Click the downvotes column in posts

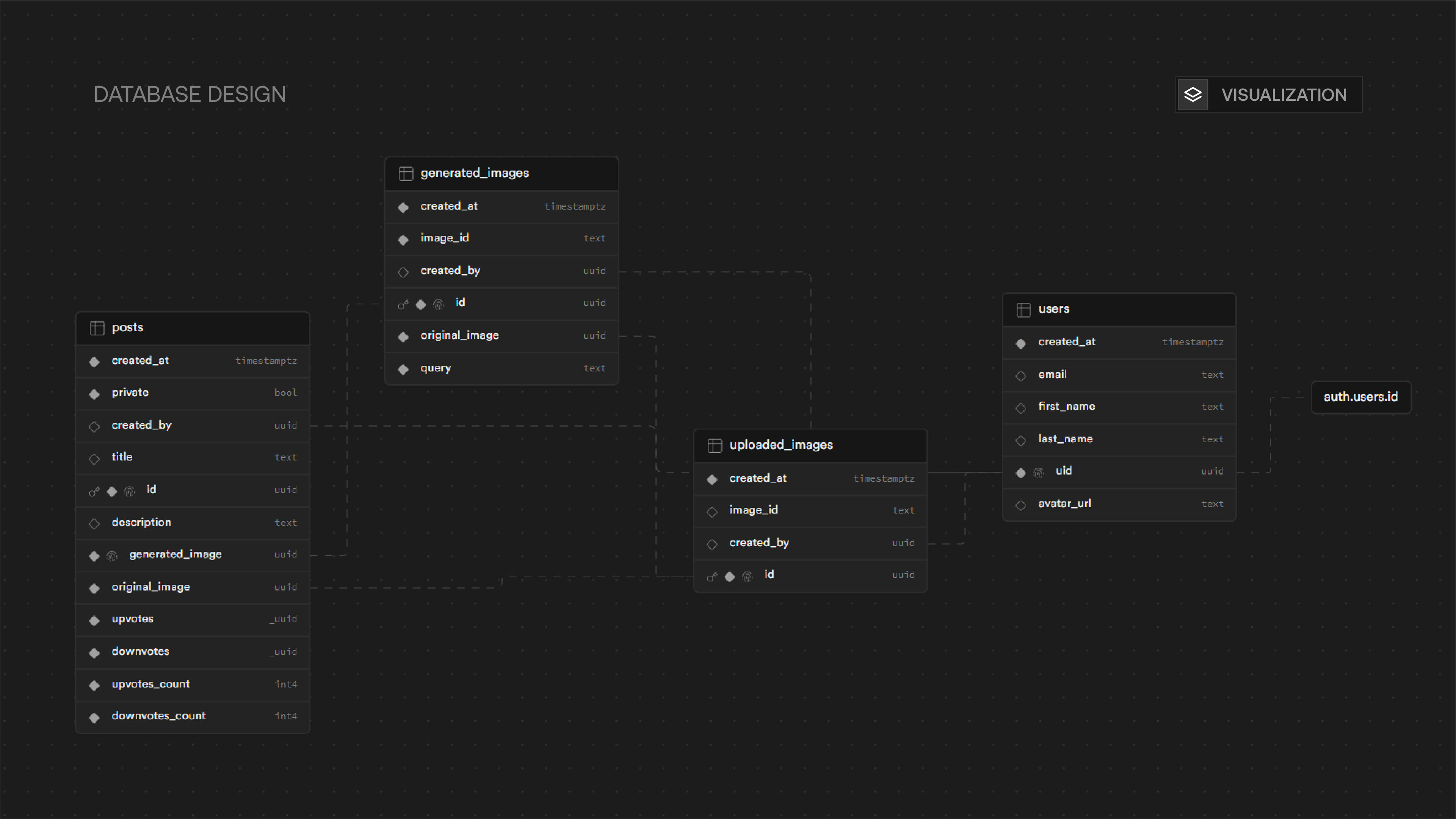coord(193,652)
